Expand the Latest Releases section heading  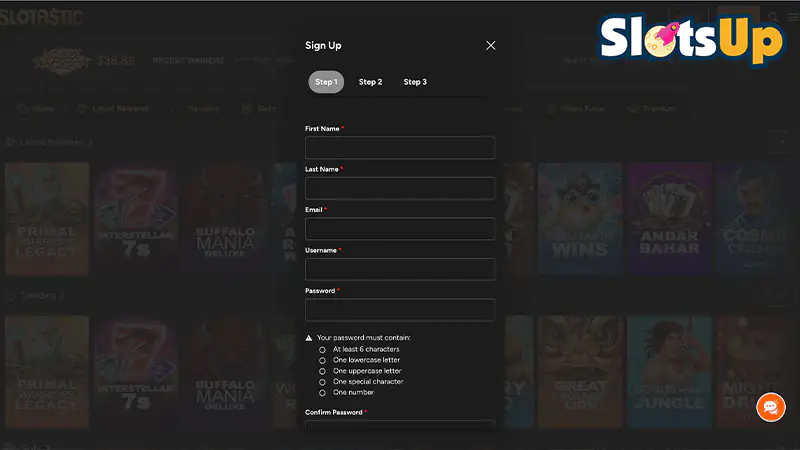tap(49, 142)
